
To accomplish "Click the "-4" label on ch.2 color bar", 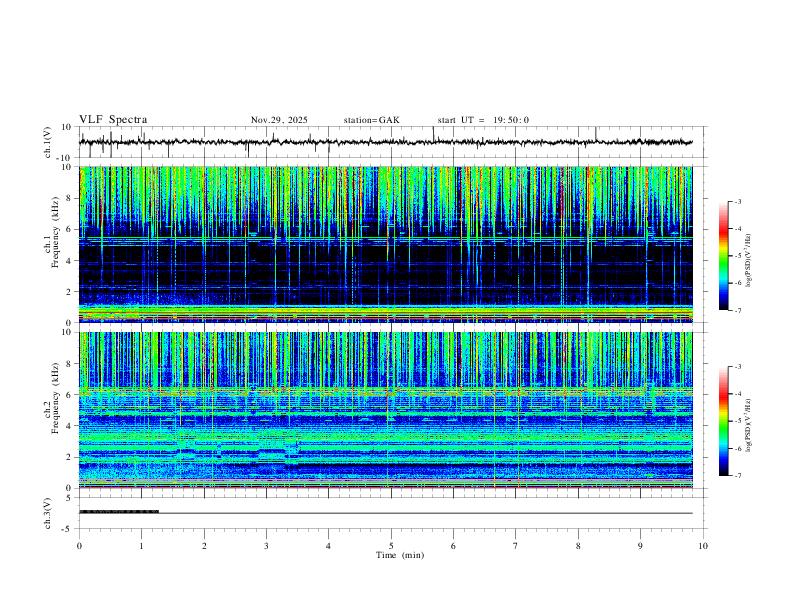I will tap(738, 394).
